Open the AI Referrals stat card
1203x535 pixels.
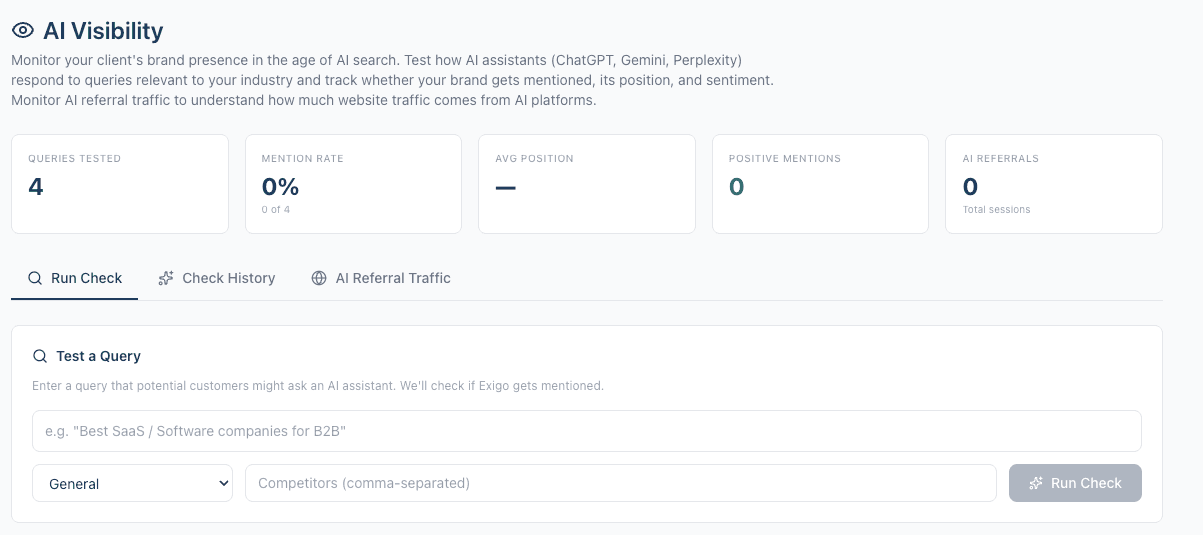[1054, 184]
